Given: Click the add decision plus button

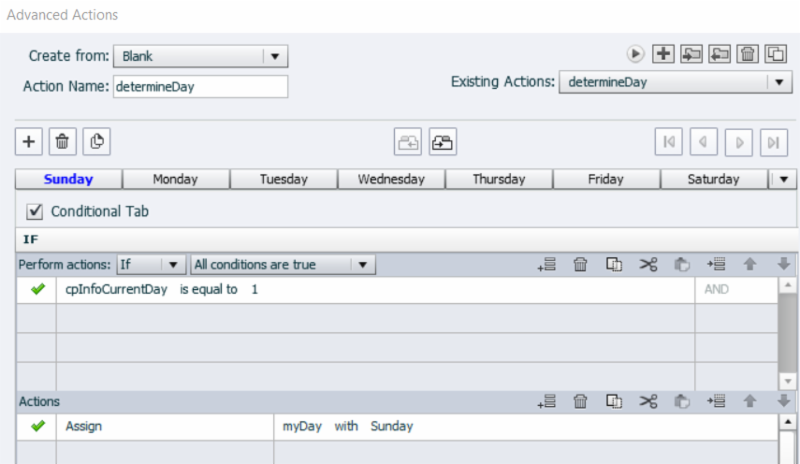Looking at the screenshot, I should point(29,142).
